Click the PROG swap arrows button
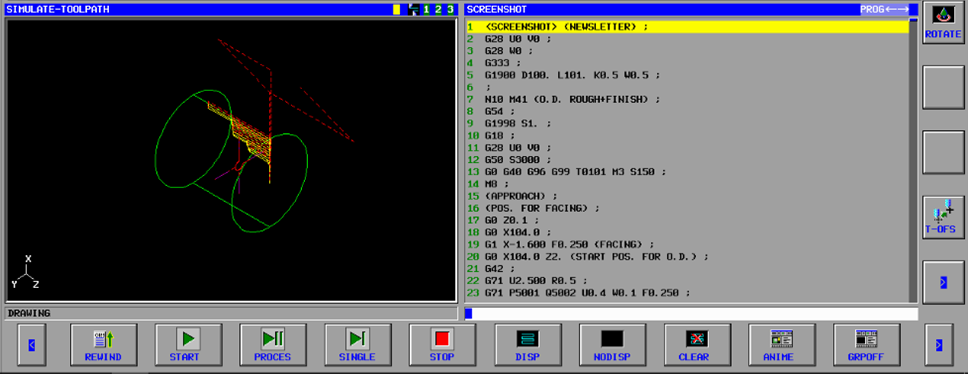Viewport: 968px width, 374px height. click(x=885, y=9)
